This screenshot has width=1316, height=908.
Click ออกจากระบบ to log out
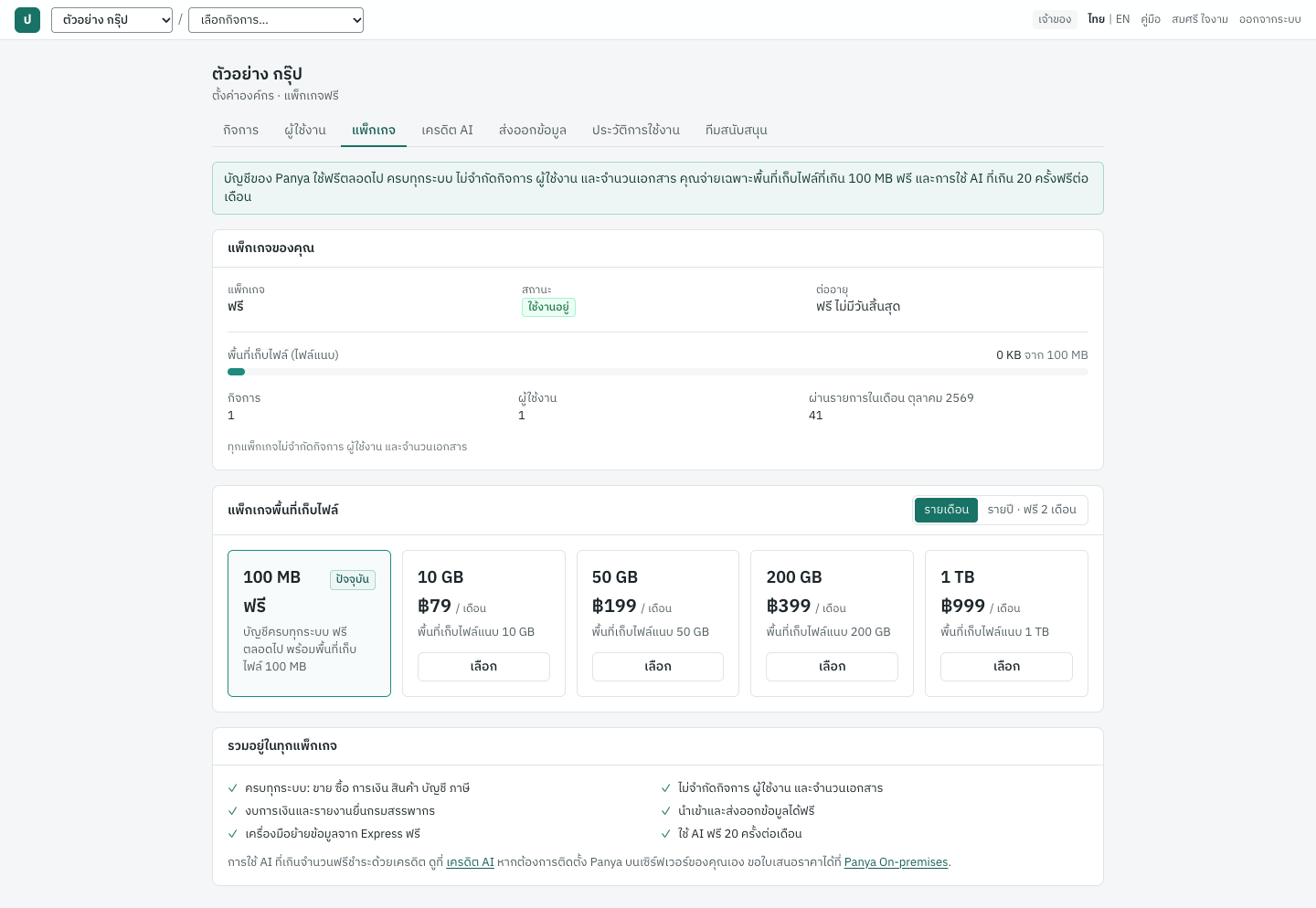click(x=1270, y=19)
